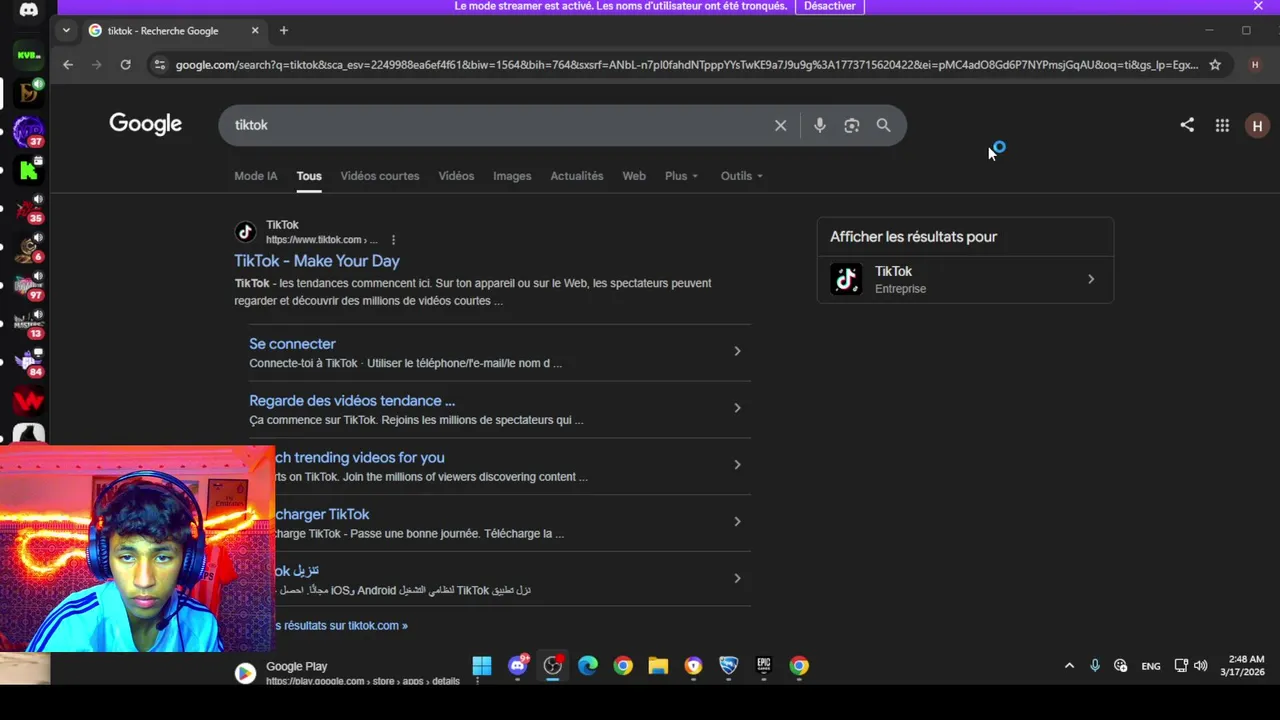
Task: Bookmark this page with the star
Action: (1215, 65)
